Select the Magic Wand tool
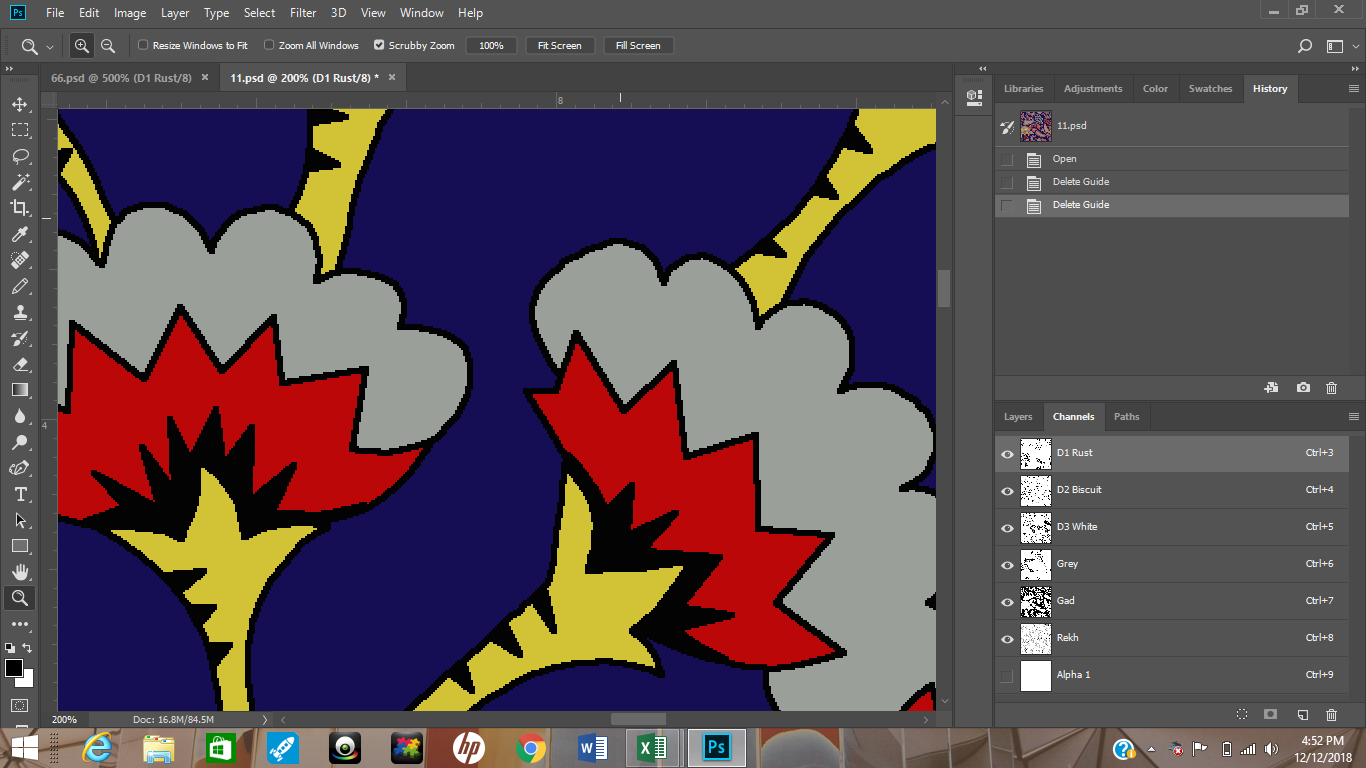Screen dimensions: 1366x768 point(19,182)
